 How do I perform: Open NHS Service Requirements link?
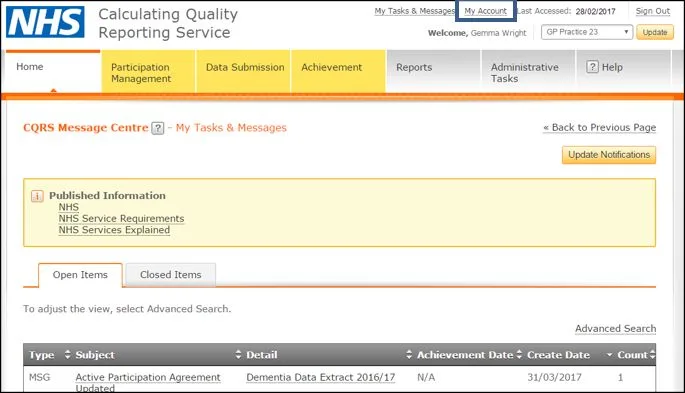tap(121, 218)
